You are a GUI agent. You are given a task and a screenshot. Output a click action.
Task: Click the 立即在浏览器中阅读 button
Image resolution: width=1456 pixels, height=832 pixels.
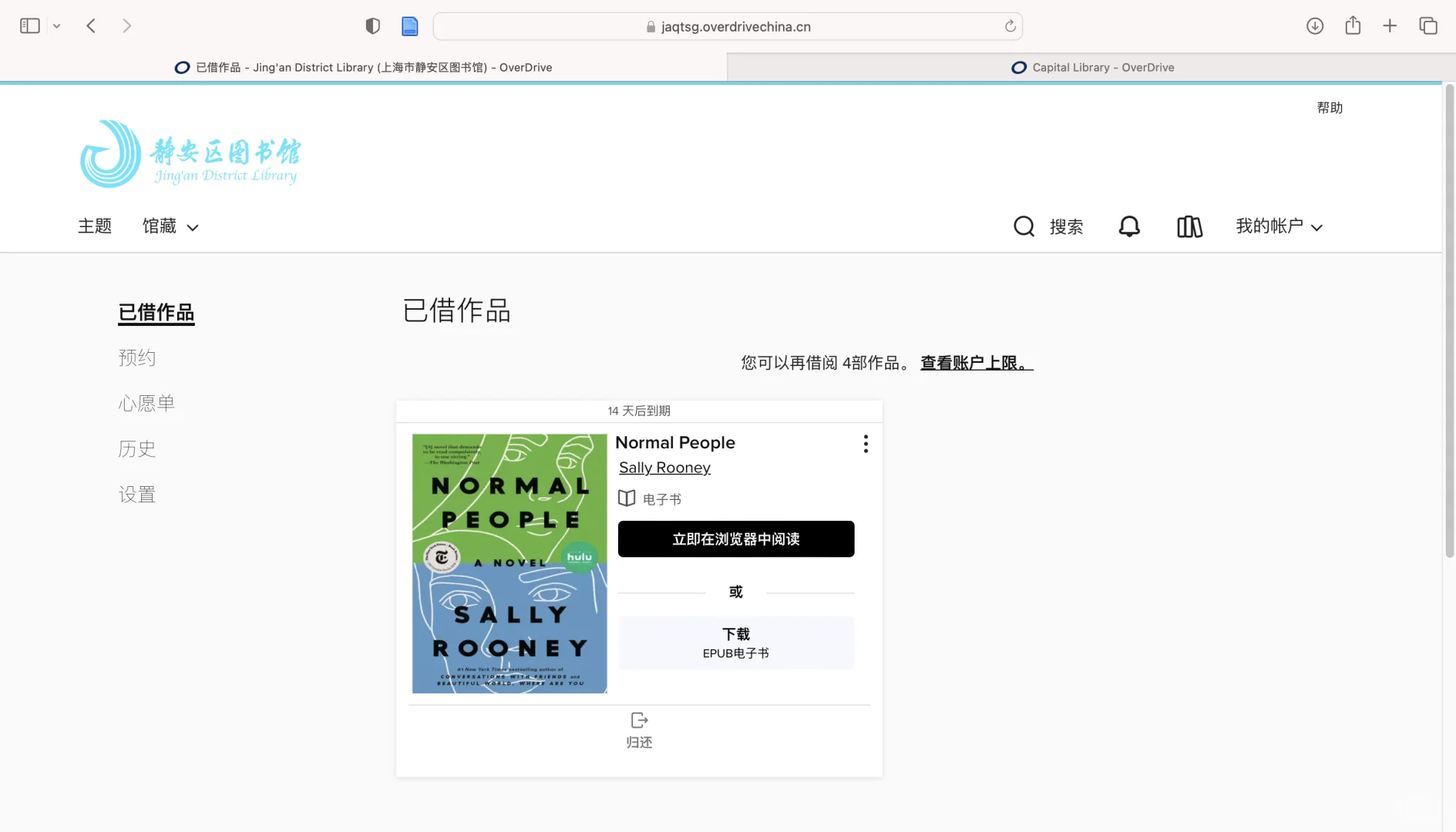point(736,539)
